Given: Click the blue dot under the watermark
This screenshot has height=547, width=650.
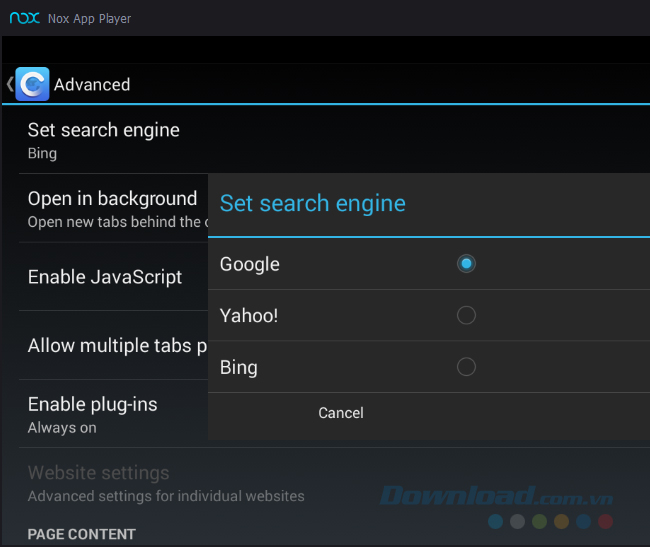Looking at the screenshot, I should click(496, 521).
